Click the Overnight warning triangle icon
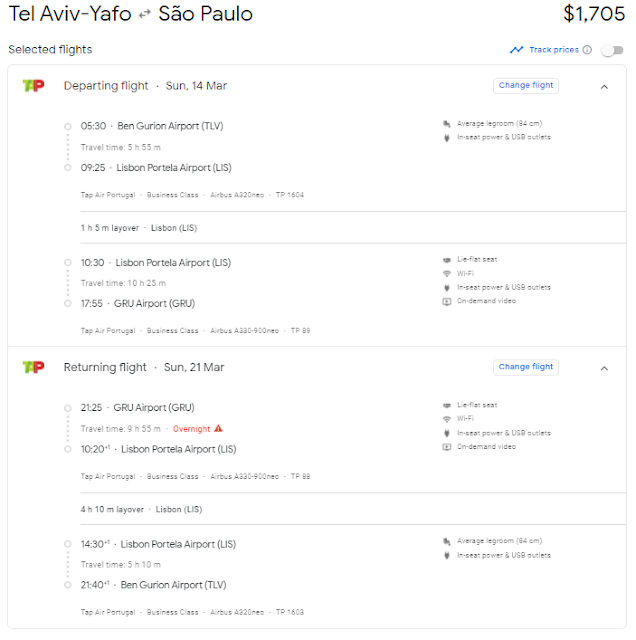This screenshot has height=640, width=636. (218, 429)
